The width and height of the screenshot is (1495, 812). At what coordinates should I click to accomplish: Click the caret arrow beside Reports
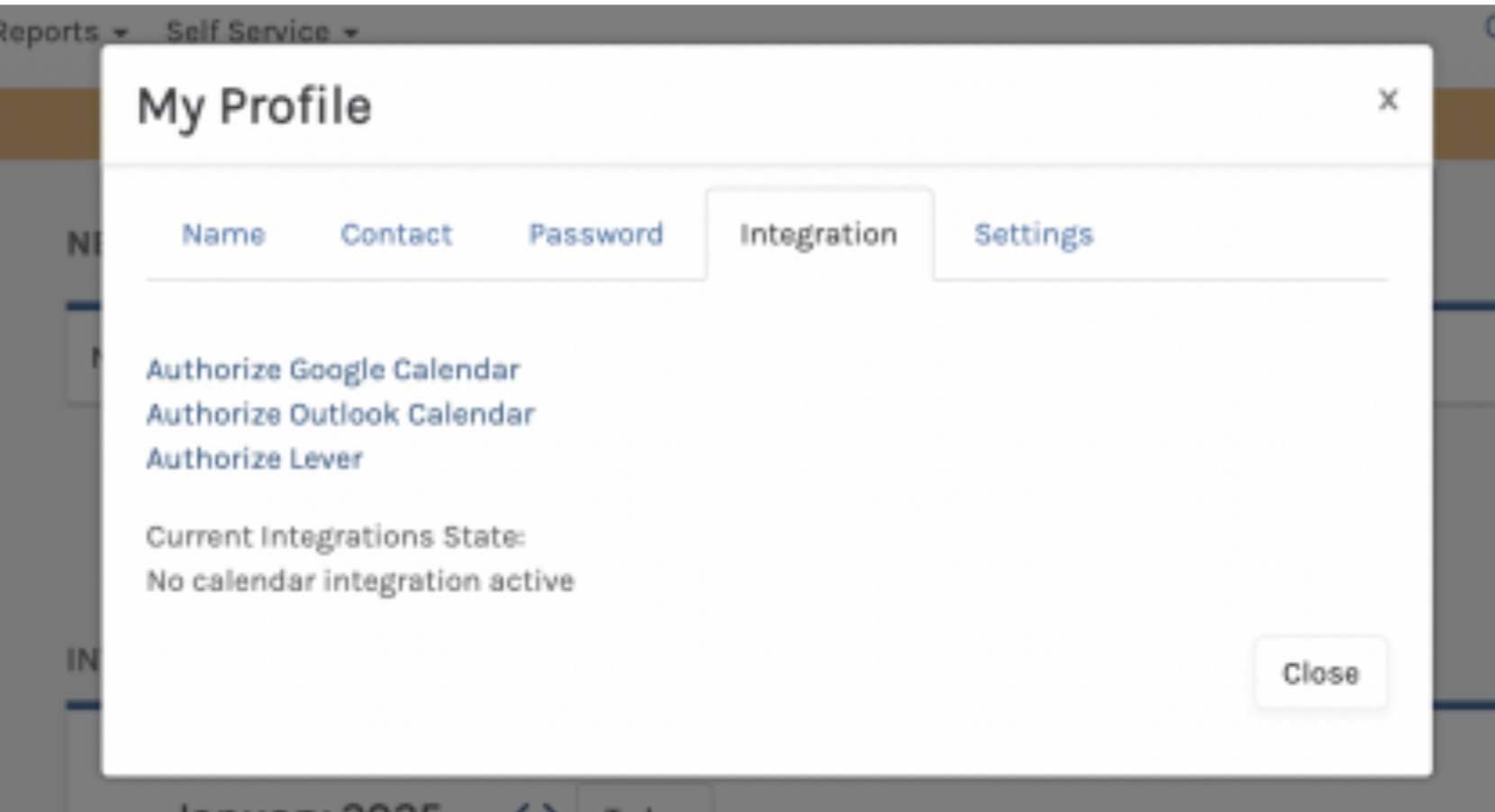coord(121,34)
